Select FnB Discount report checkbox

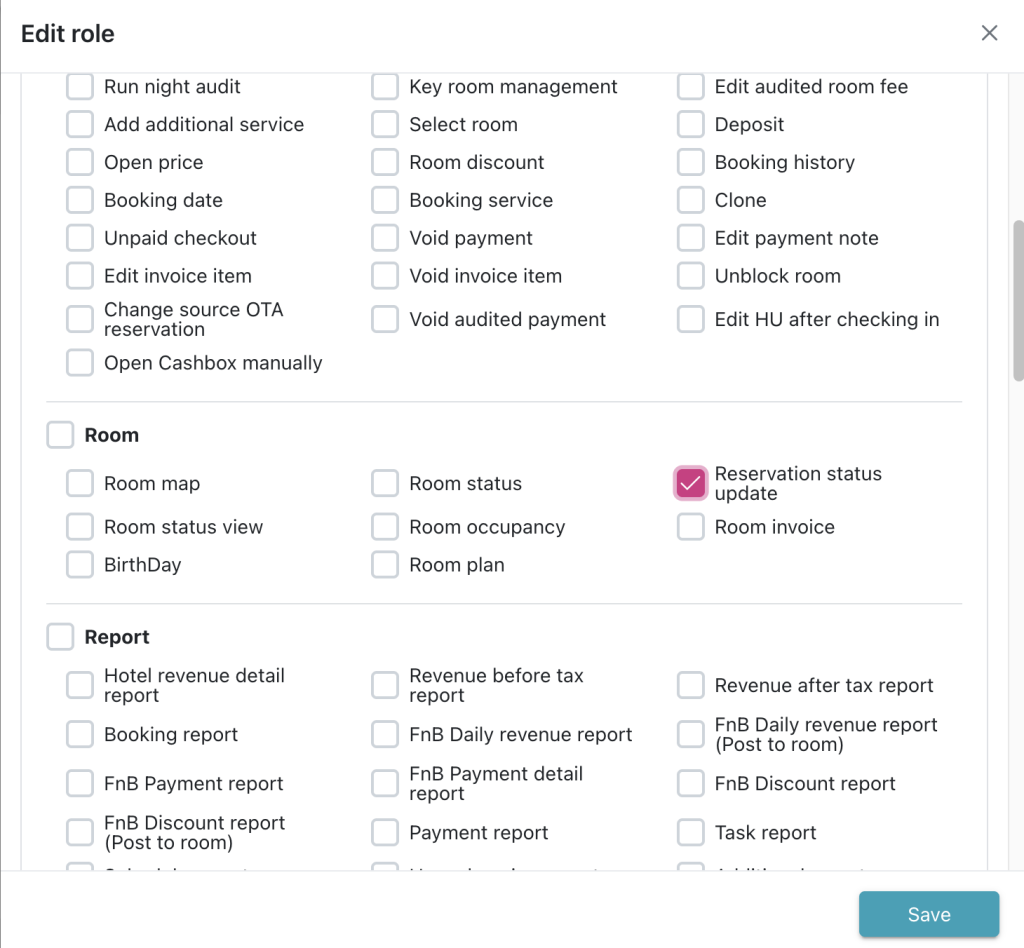click(690, 784)
